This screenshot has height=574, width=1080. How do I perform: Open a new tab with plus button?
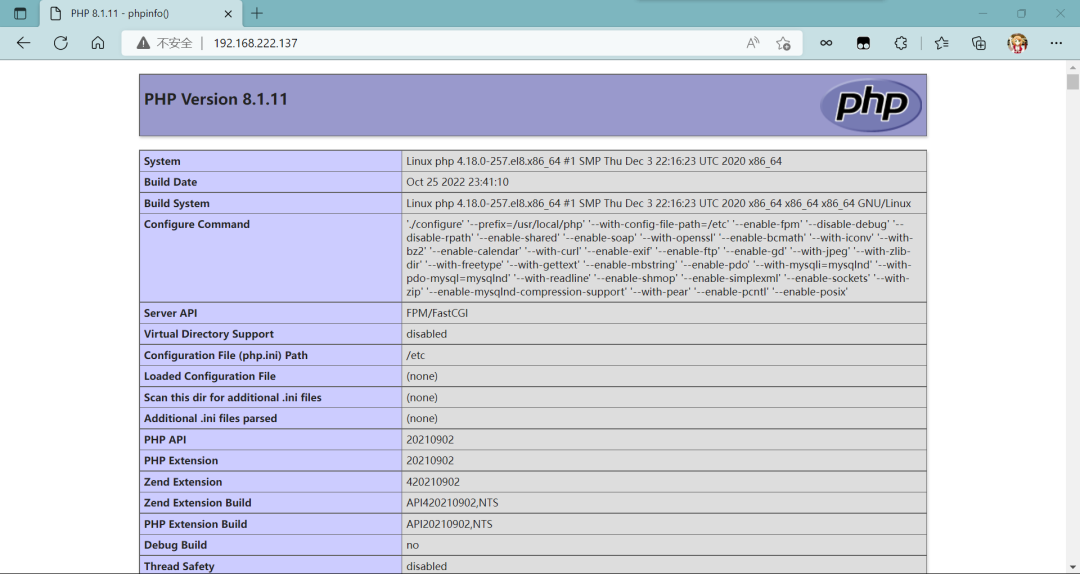(257, 14)
